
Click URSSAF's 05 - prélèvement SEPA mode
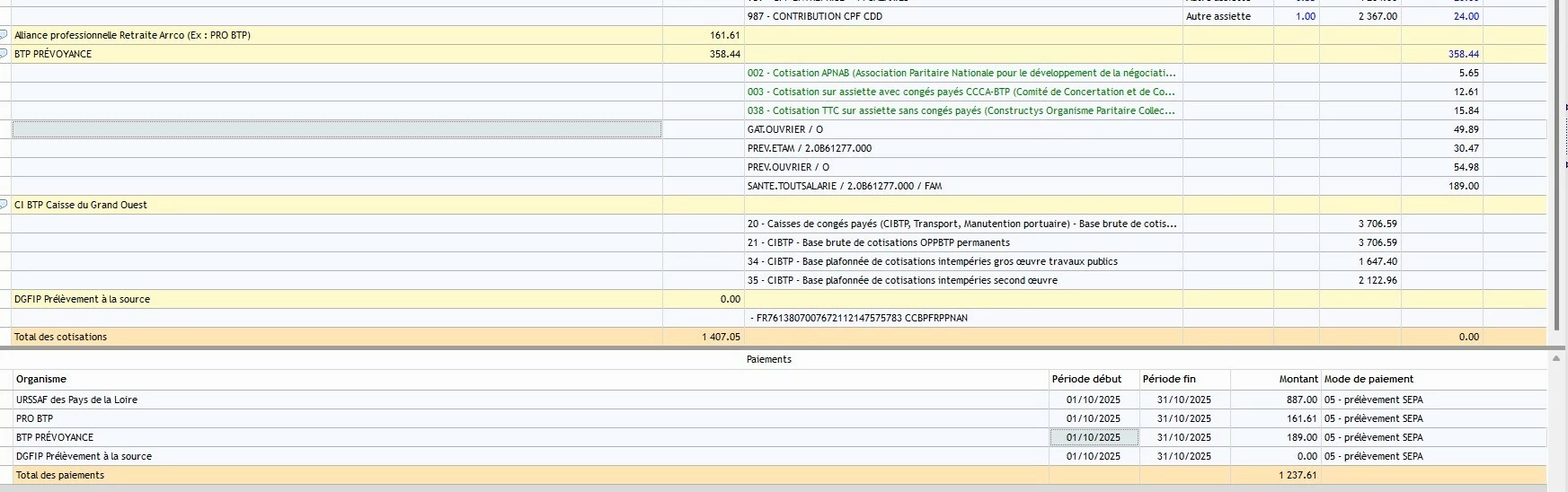(x=1374, y=400)
